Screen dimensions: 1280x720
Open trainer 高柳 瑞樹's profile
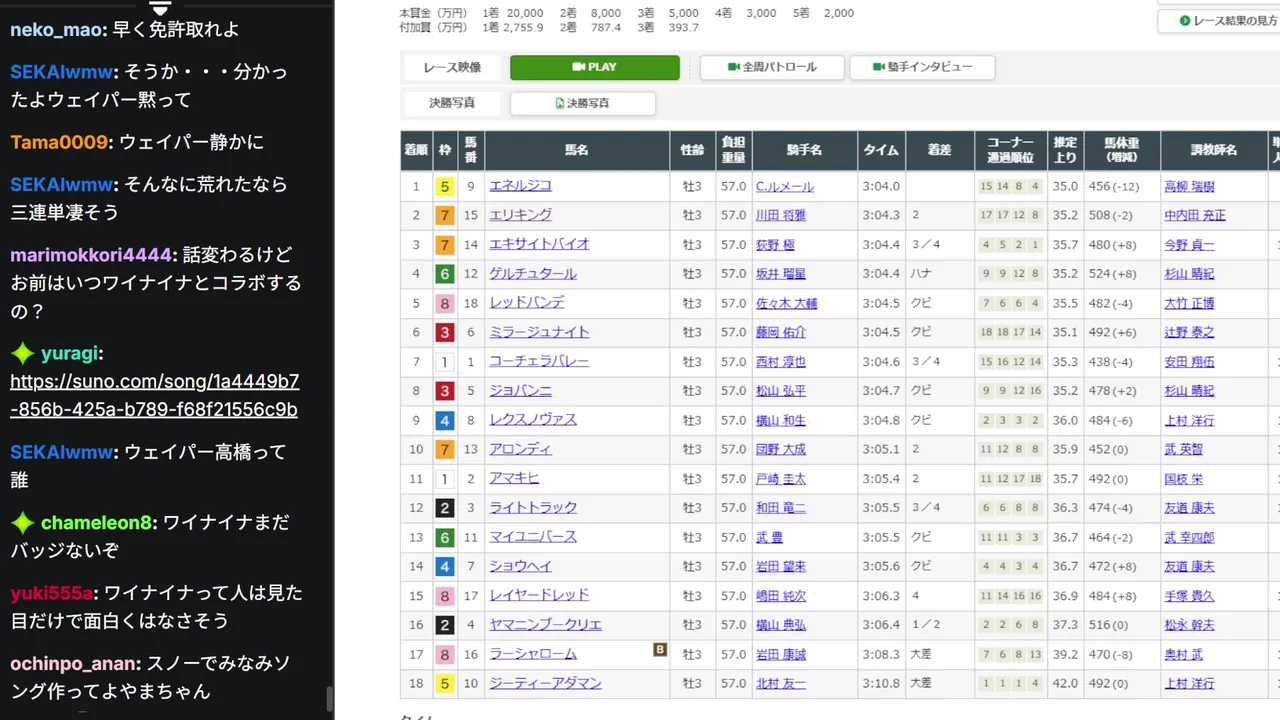coord(1190,186)
